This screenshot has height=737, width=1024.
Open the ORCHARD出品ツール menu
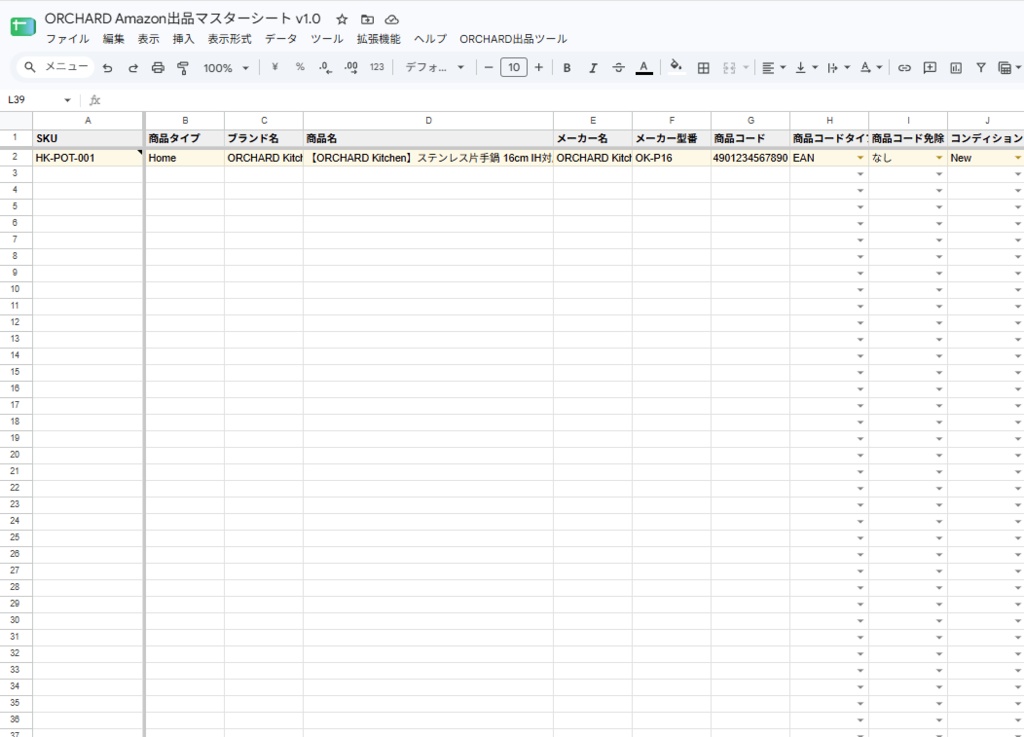pos(513,39)
